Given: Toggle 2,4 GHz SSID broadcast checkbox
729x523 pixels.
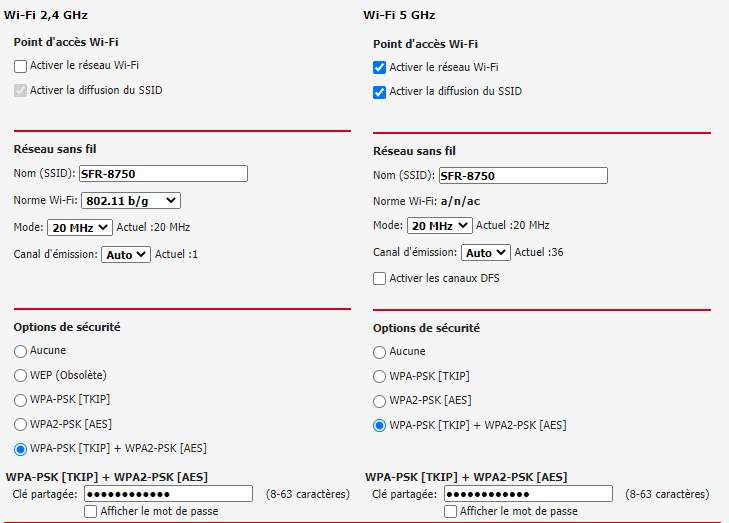Looking at the screenshot, I should pos(20,91).
